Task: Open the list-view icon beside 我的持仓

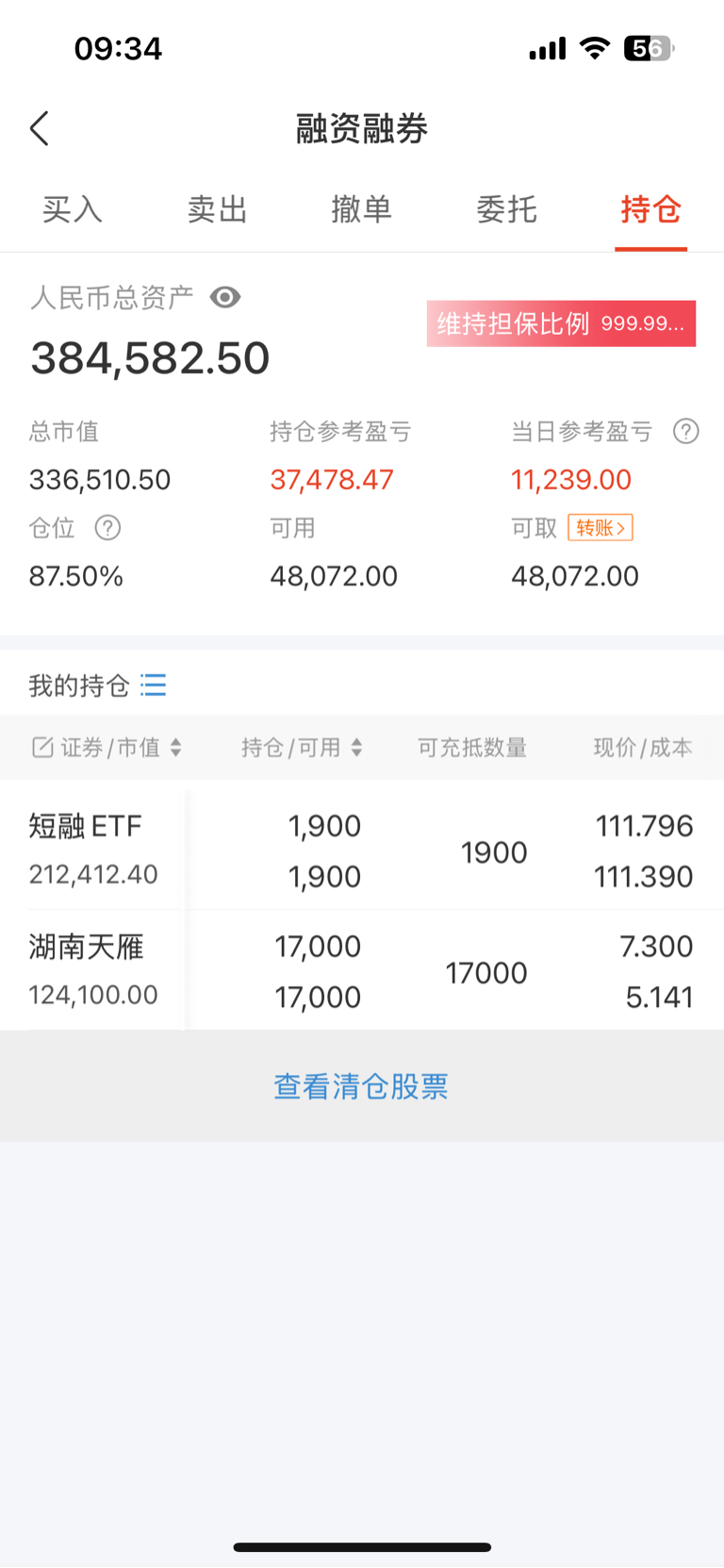Action: pos(154,685)
